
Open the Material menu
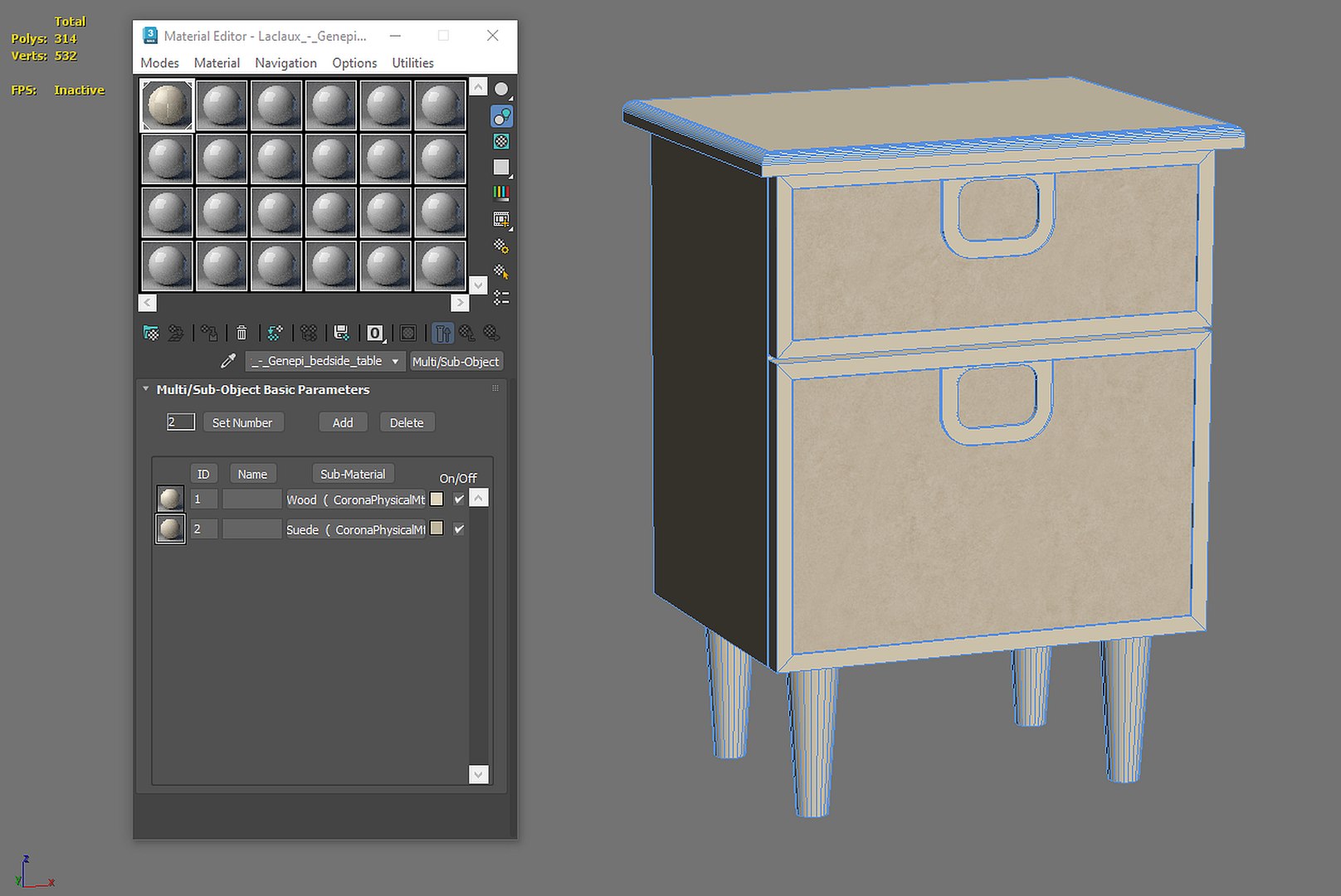pos(217,63)
